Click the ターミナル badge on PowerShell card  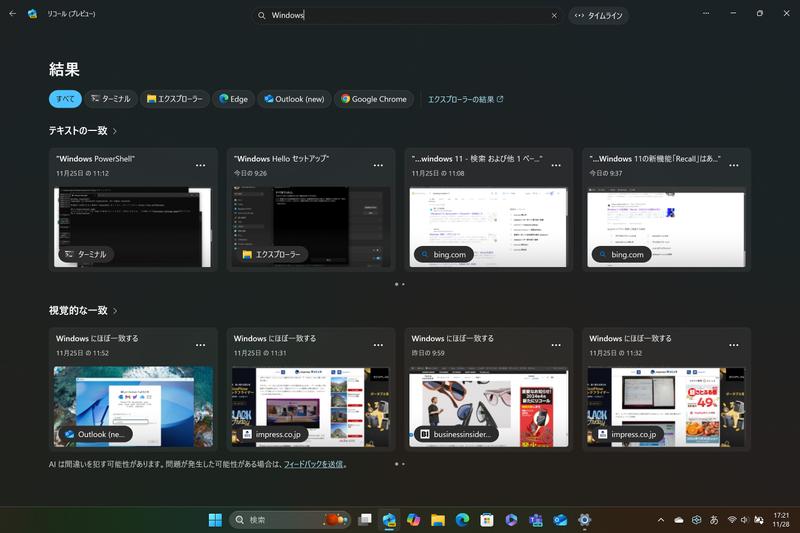pos(86,254)
